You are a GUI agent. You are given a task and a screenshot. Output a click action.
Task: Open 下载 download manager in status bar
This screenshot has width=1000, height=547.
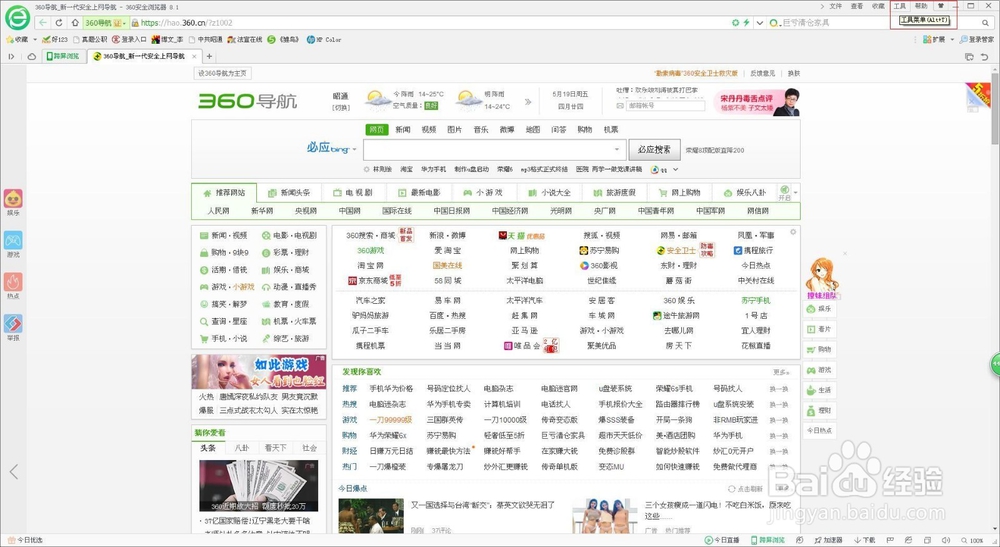[x=865, y=540]
